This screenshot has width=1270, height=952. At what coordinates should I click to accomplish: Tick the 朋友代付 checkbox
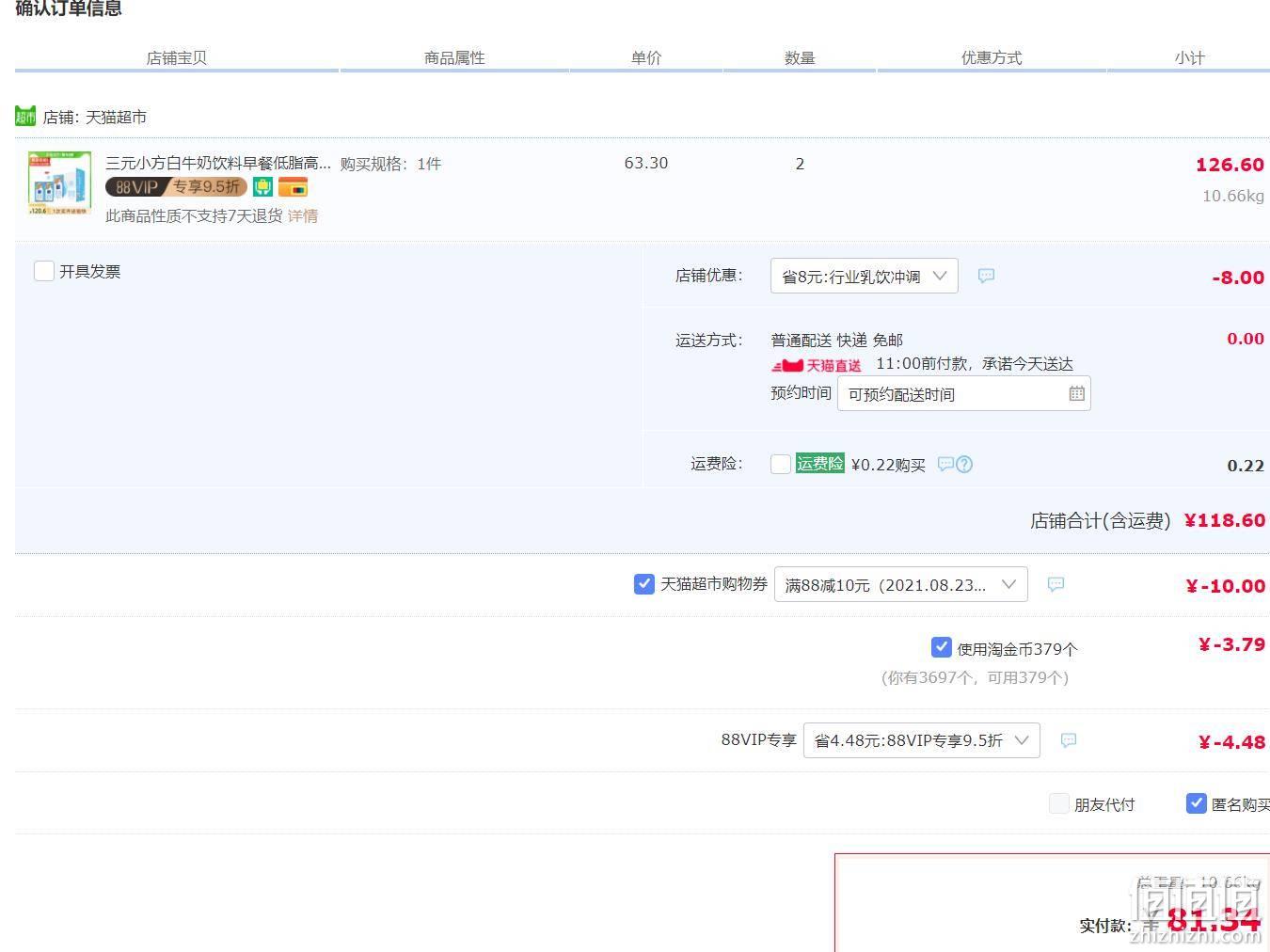1059,803
